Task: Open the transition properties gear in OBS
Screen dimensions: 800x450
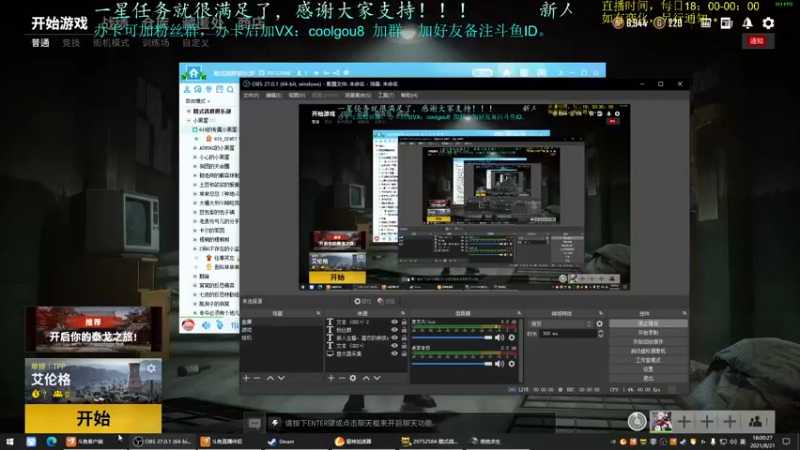Action: tap(599, 323)
